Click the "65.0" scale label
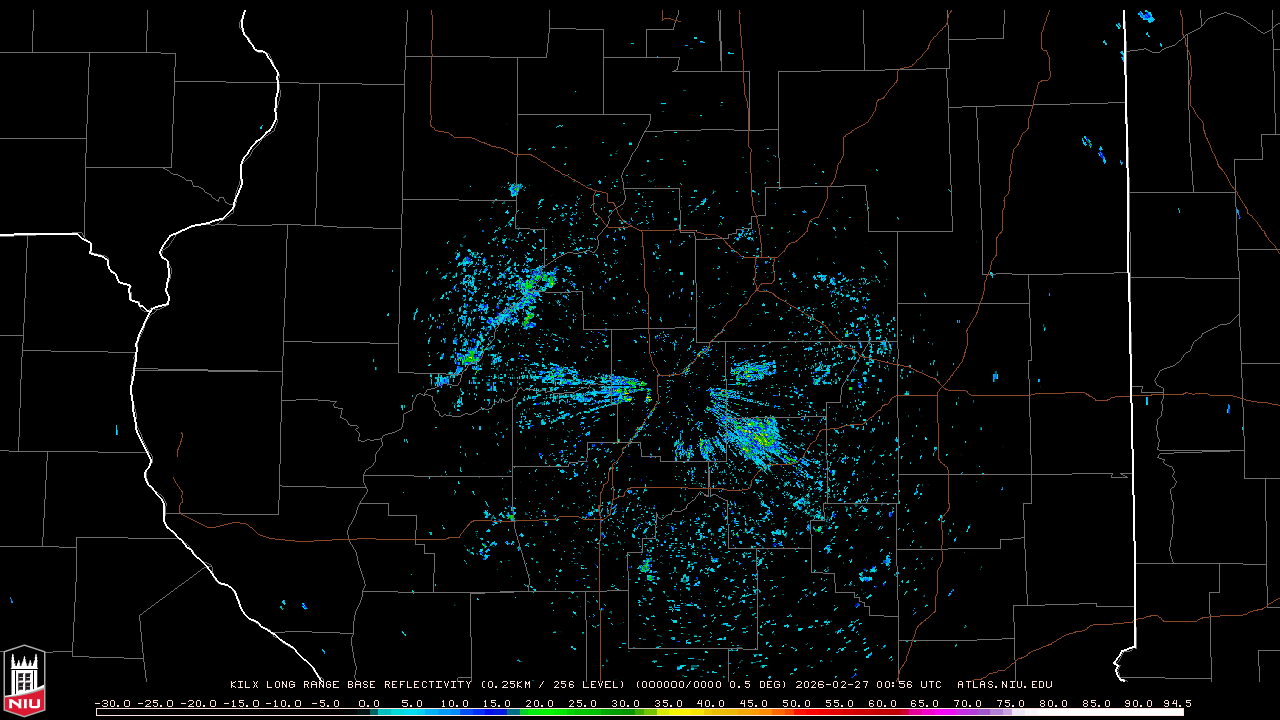 (926, 703)
